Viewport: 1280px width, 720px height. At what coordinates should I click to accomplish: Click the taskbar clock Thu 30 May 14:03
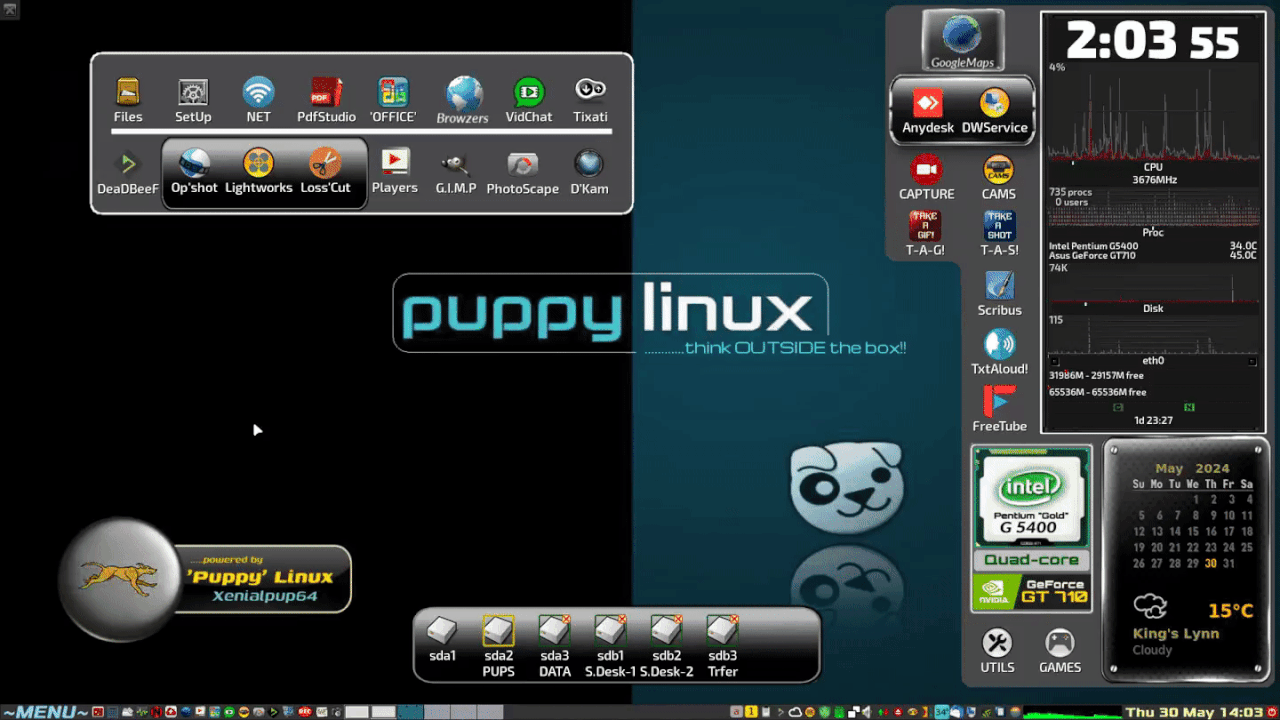(1193, 713)
